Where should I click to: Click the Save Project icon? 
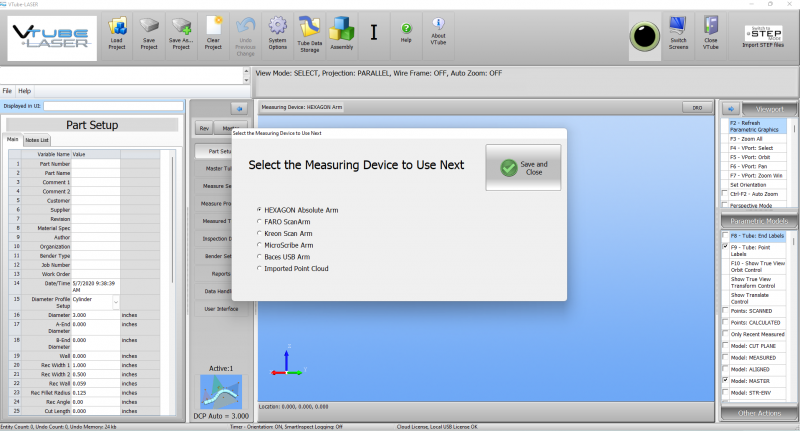pyautogui.click(x=149, y=27)
